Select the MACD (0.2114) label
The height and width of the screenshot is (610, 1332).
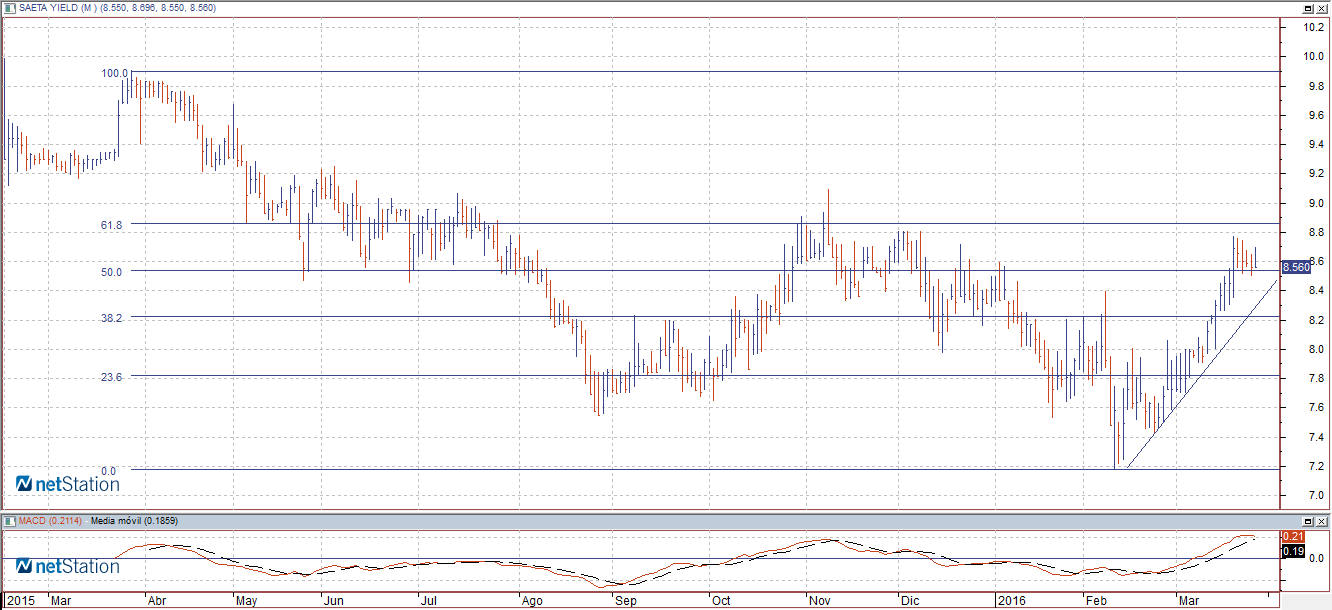(x=50, y=521)
